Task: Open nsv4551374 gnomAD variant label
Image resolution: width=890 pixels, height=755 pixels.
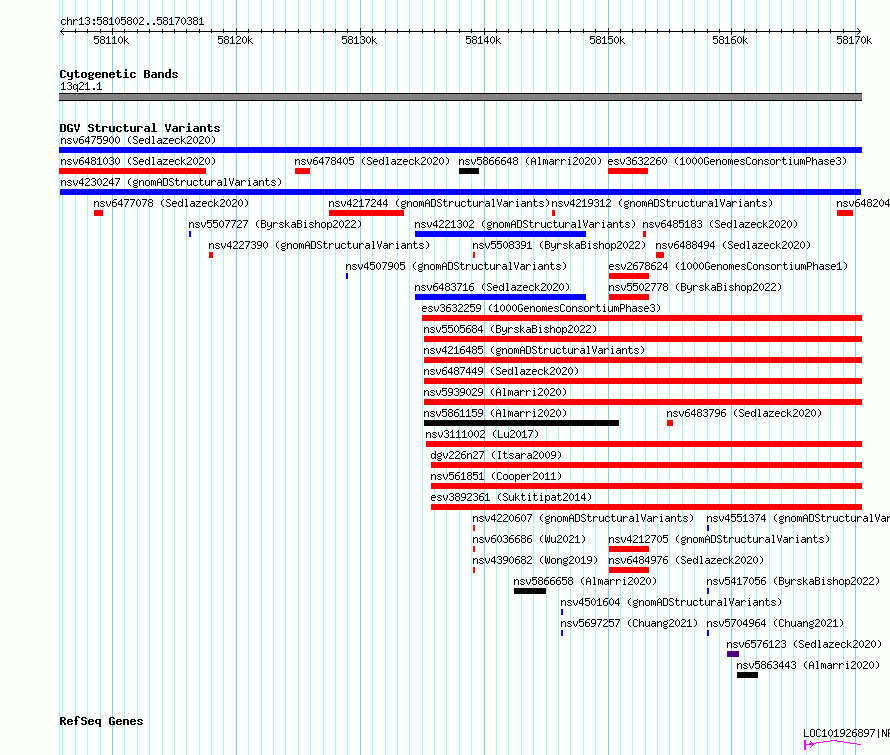Action: (x=797, y=518)
